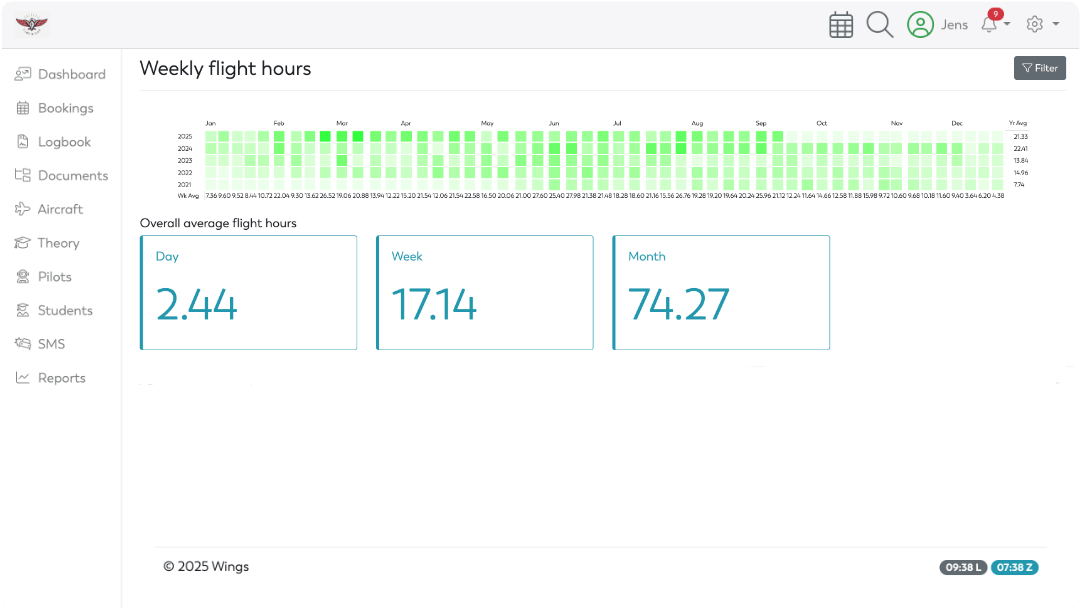
Task: Select the Week average hours card
Action: [x=485, y=293]
